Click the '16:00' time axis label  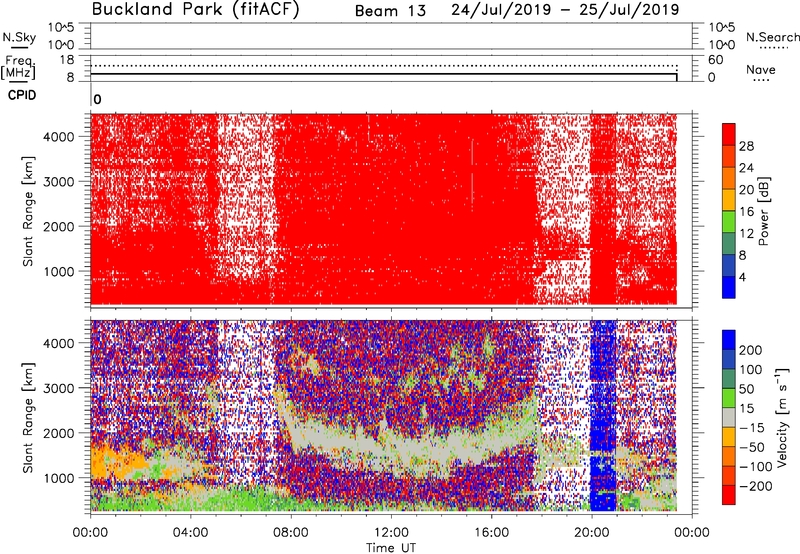click(491, 533)
